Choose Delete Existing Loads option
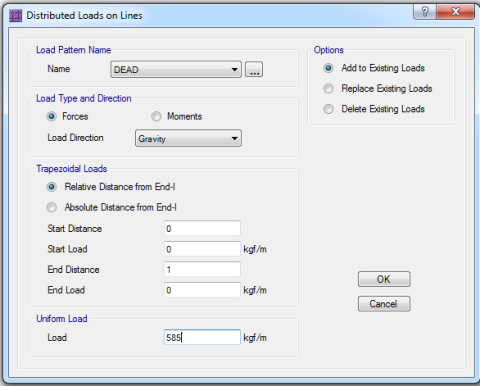The image size is (480, 386). pyautogui.click(x=328, y=109)
